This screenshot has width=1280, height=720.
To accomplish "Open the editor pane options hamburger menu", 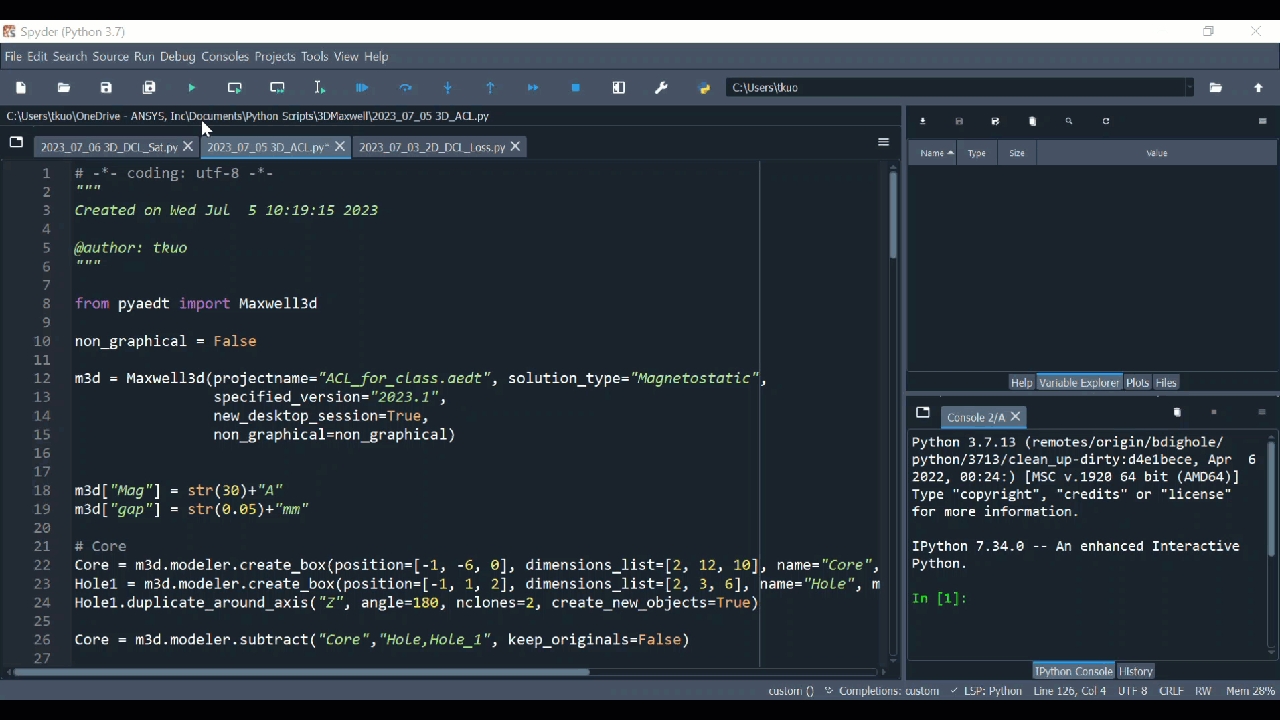I will 883,143.
